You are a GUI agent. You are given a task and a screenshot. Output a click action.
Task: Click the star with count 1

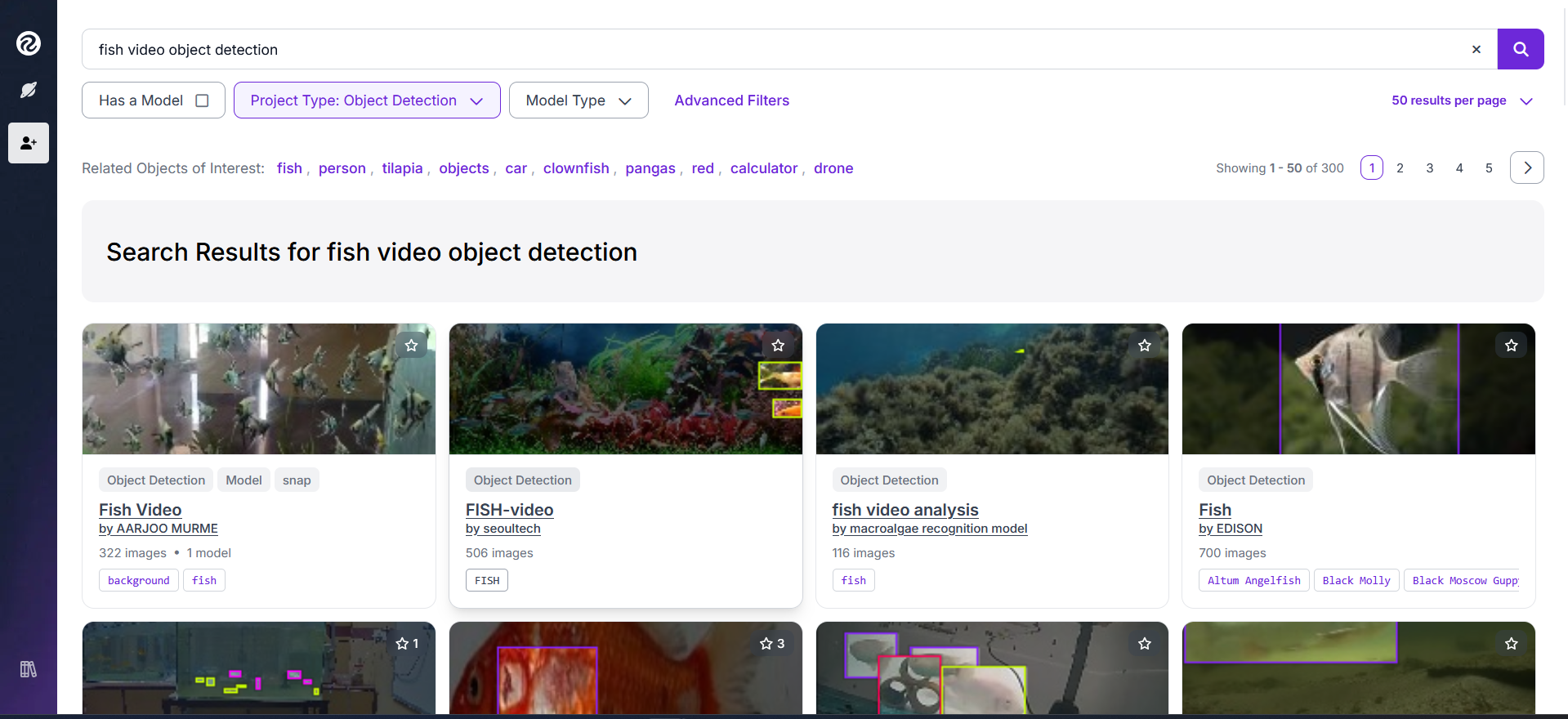coord(407,644)
